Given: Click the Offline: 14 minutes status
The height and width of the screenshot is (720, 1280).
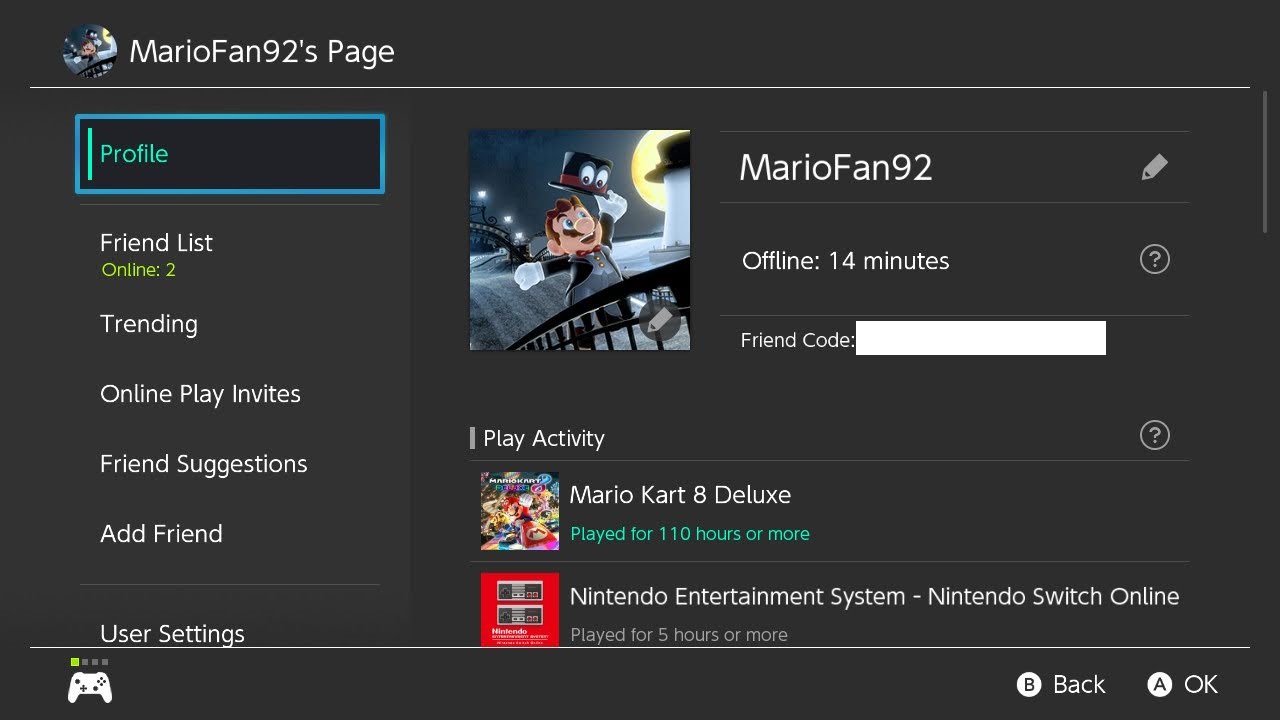Looking at the screenshot, I should (846, 261).
